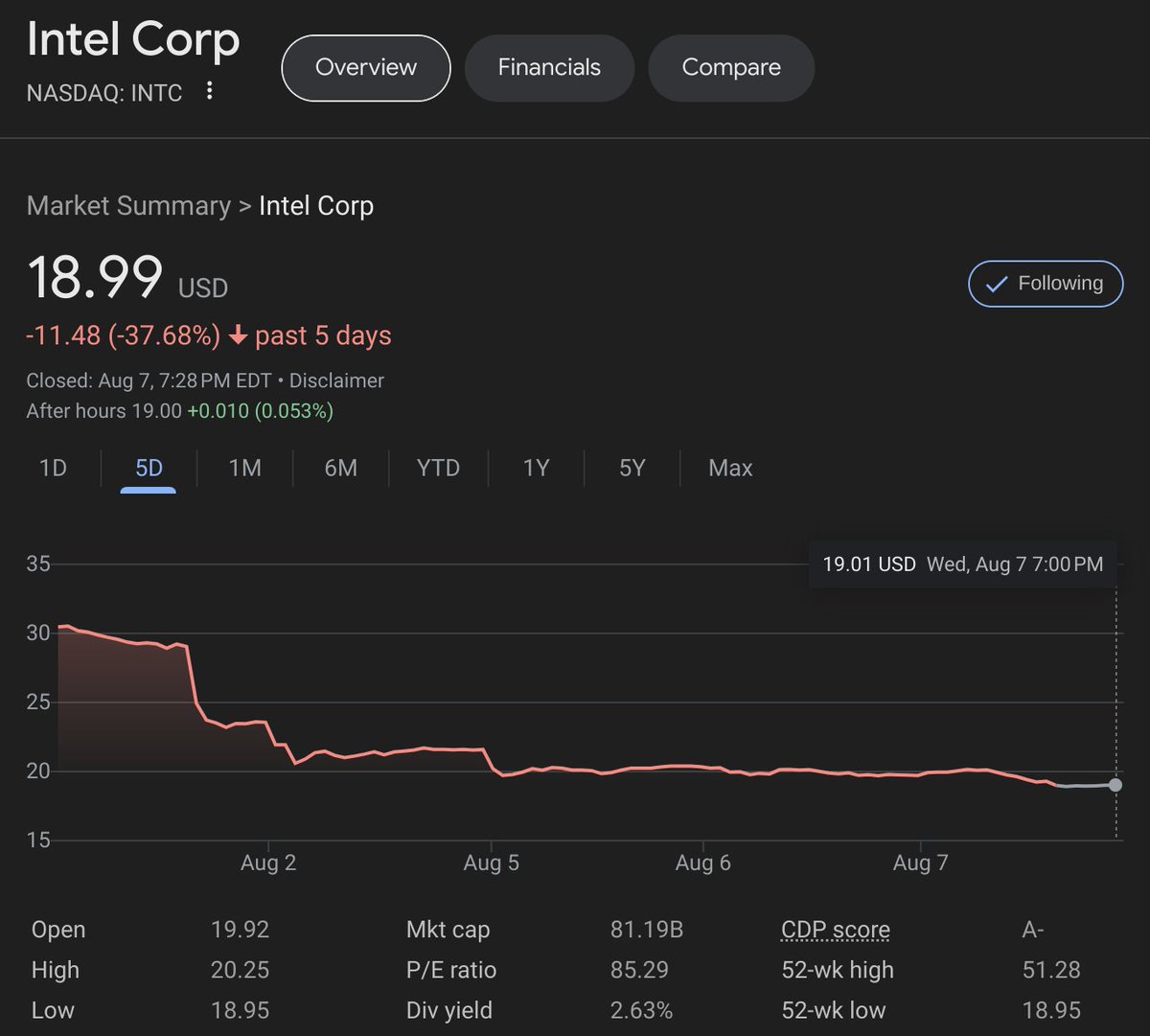Screen dimensions: 1150x1036
Task: Click the gray endpoint marker on the chart
Action: tap(1115, 785)
